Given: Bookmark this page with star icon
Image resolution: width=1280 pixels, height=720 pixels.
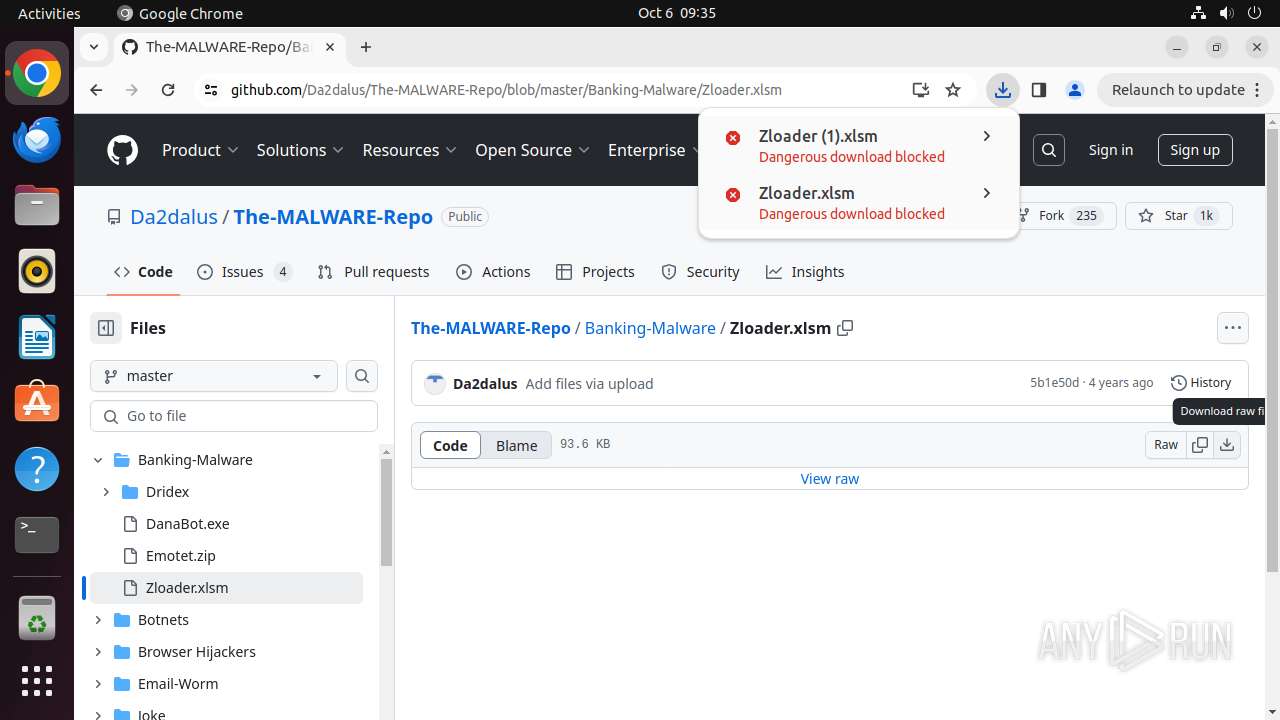Looking at the screenshot, I should pyautogui.click(x=953, y=90).
